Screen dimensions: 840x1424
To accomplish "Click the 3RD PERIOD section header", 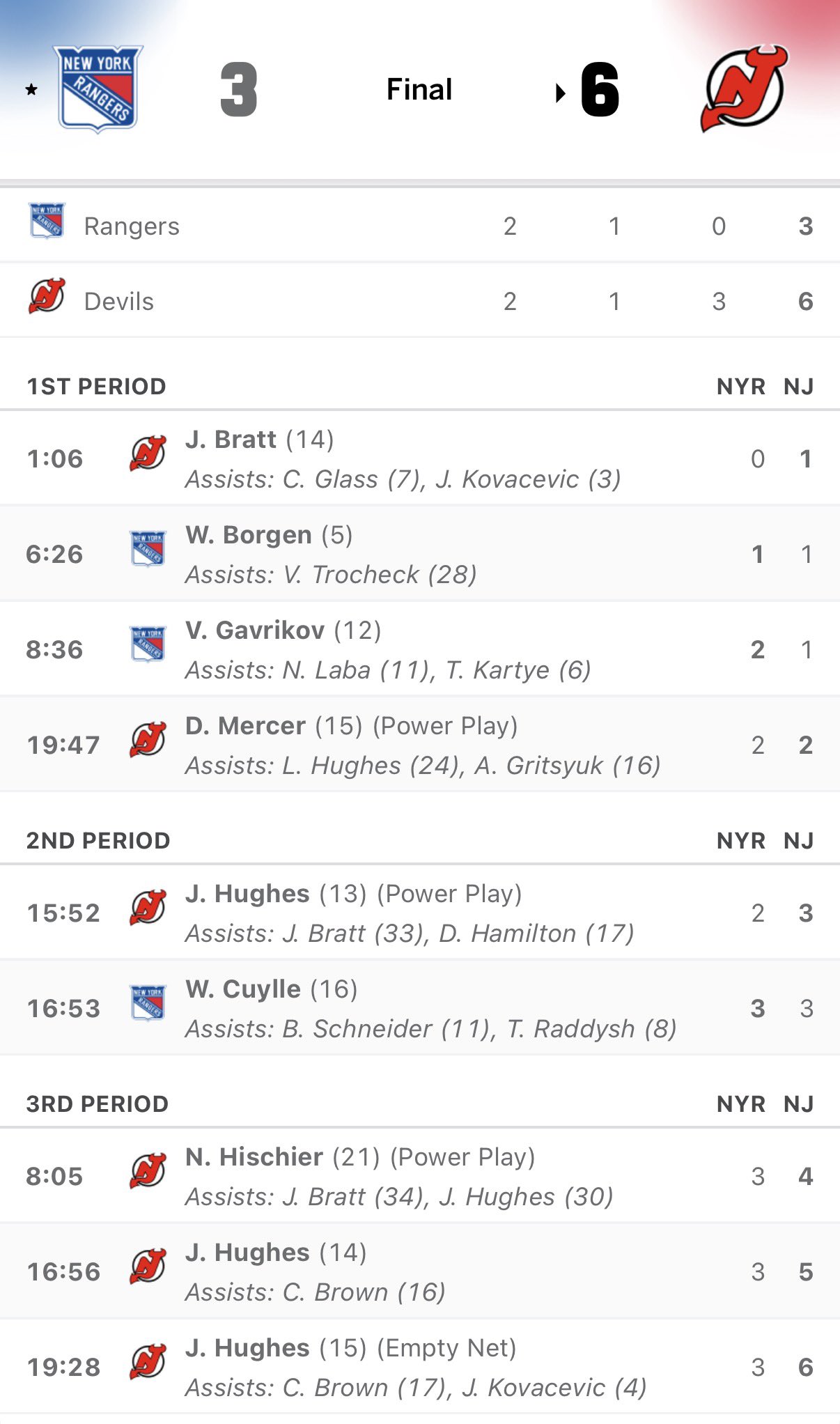I will [x=98, y=1104].
